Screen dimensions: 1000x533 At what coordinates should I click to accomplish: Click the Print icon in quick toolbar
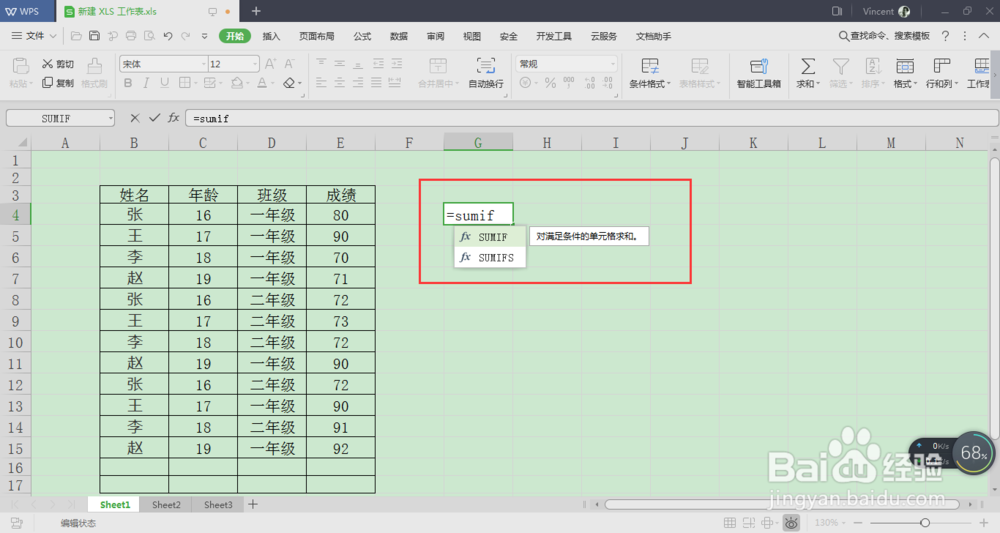point(131,36)
